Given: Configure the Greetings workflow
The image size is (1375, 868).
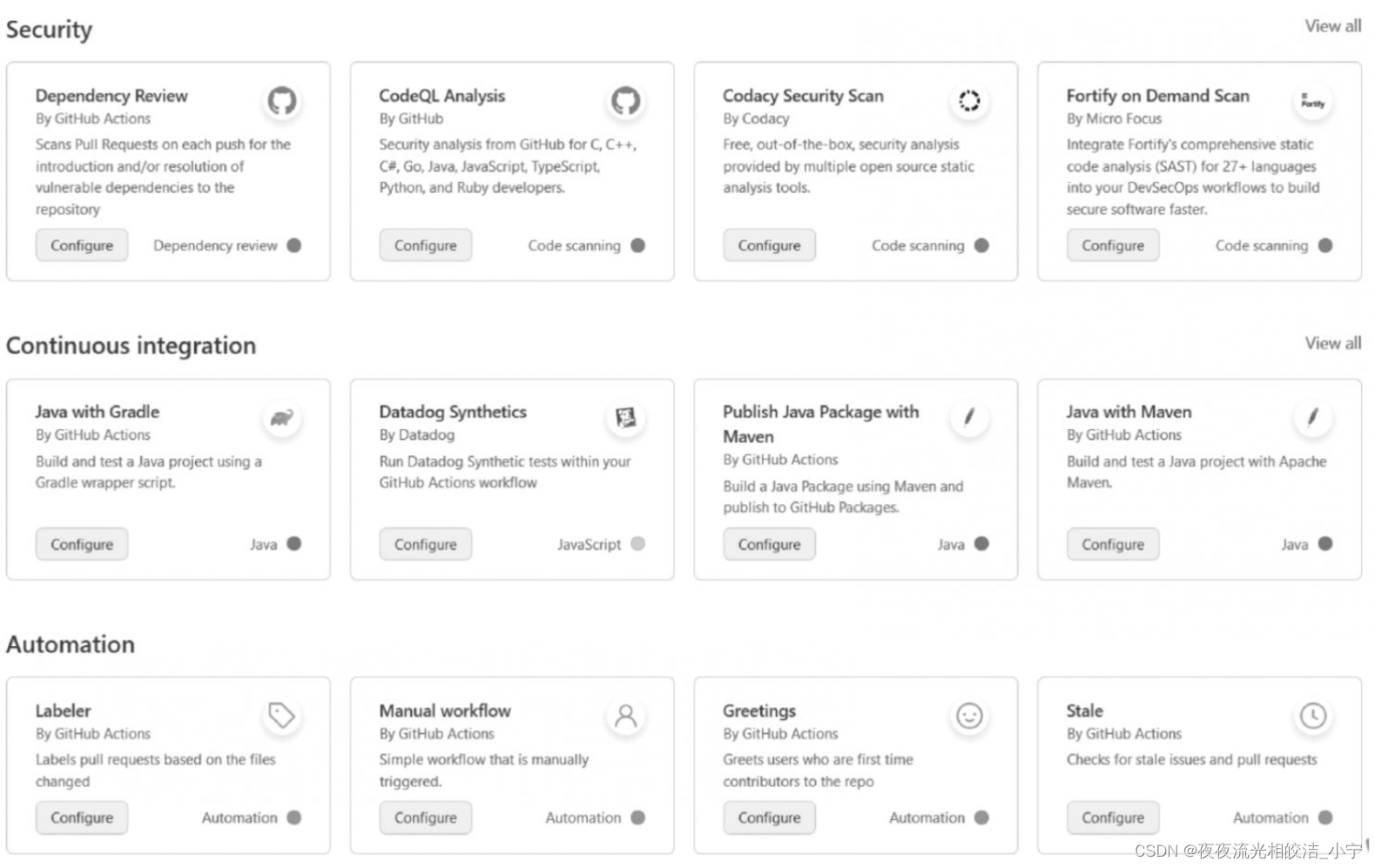Looking at the screenshot, I should (770, 818).
